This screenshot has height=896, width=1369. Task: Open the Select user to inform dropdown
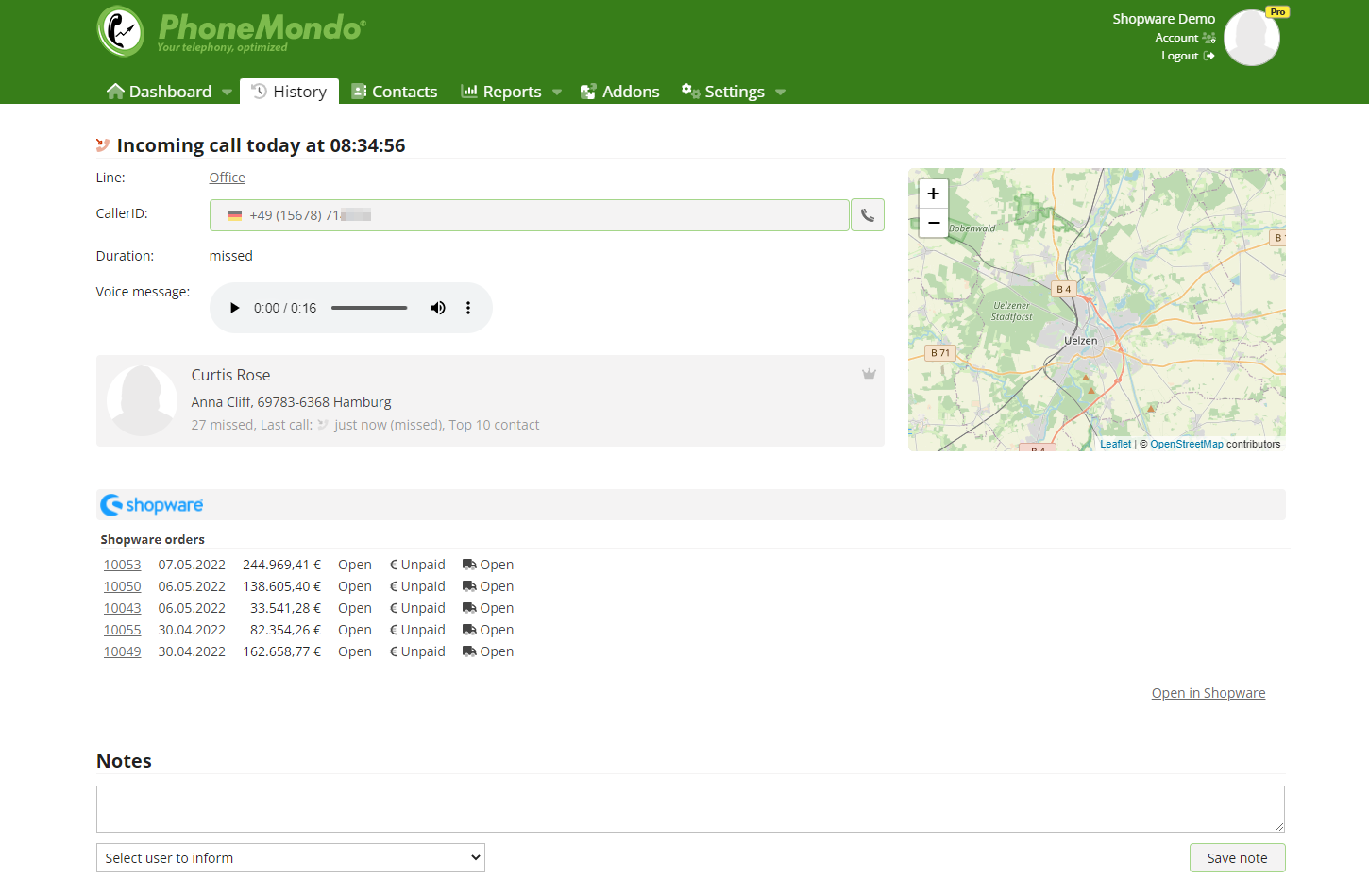[x=291, y=858]
